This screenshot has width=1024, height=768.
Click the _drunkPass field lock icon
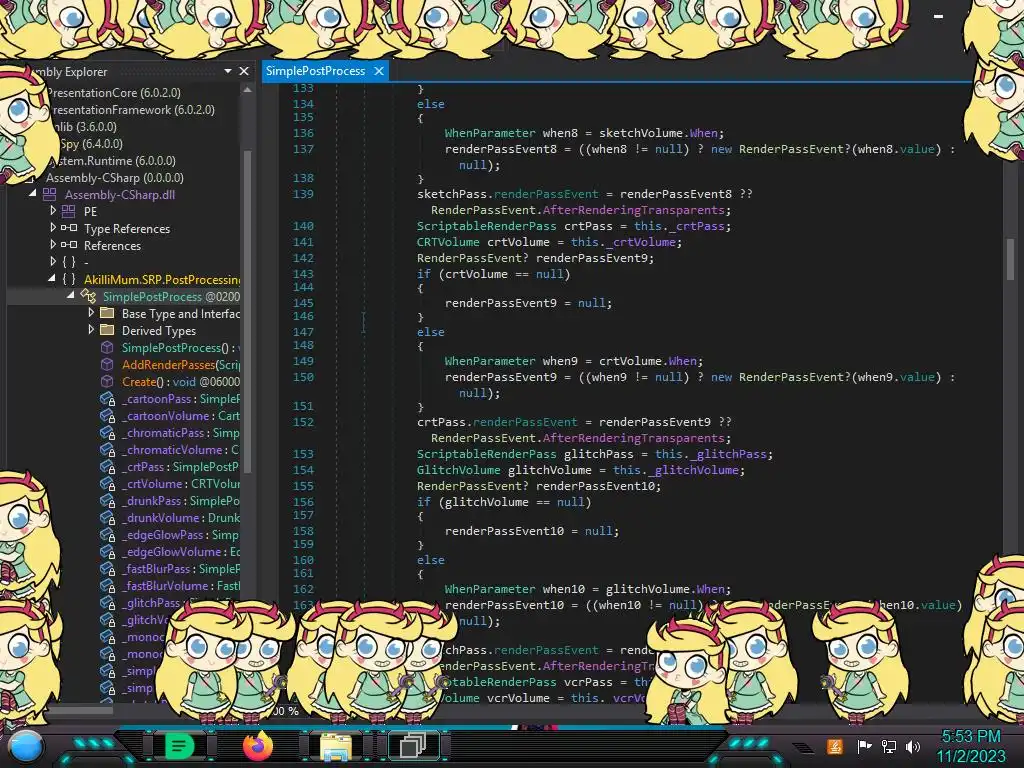coord(108,501)
